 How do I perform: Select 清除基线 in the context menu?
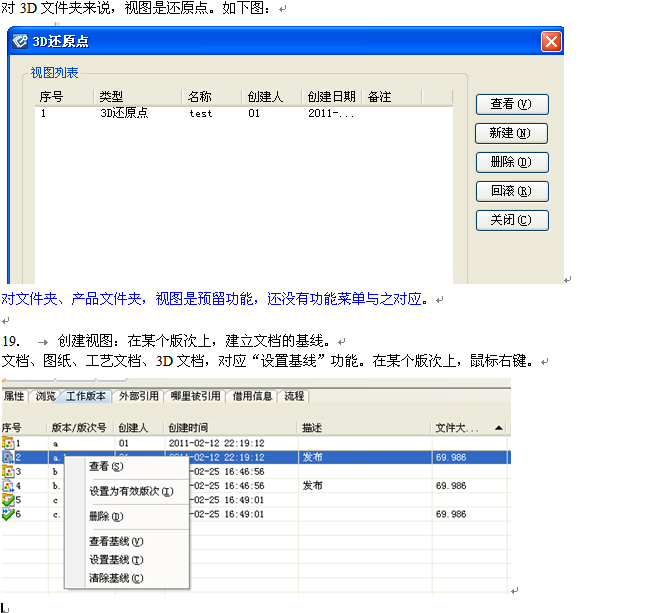(x=116, y=578)
